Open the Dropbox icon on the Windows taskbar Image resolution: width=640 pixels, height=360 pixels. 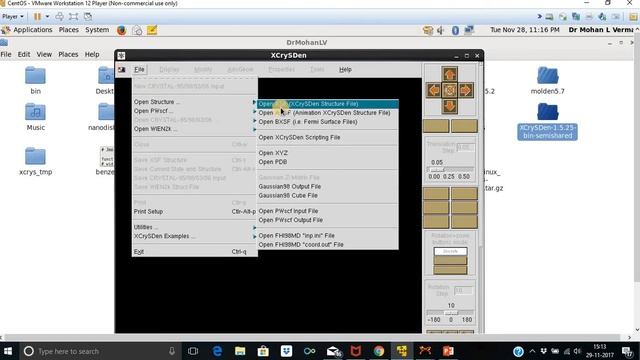point(287,351)
